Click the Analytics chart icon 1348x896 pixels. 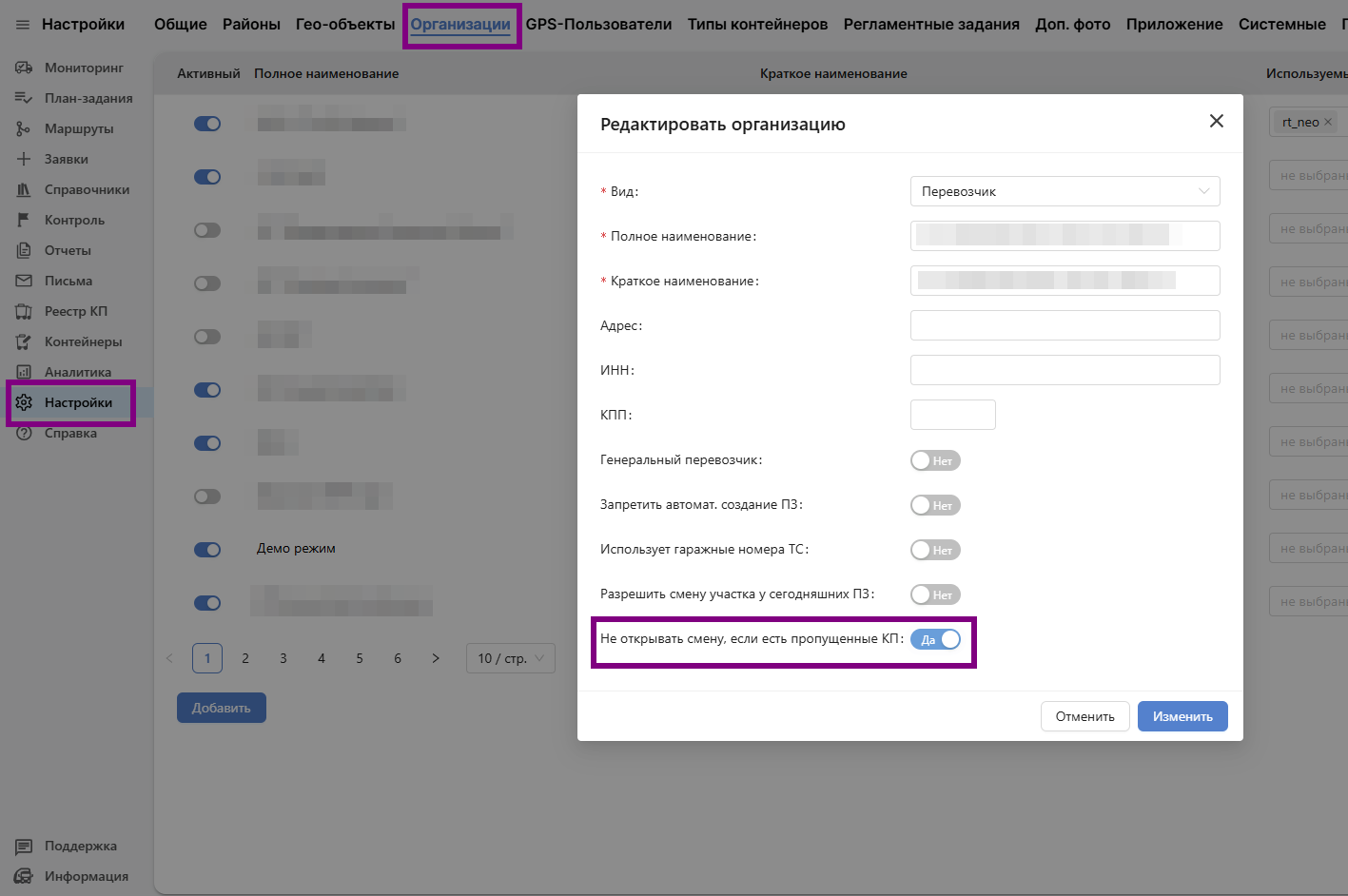point(24,372)
